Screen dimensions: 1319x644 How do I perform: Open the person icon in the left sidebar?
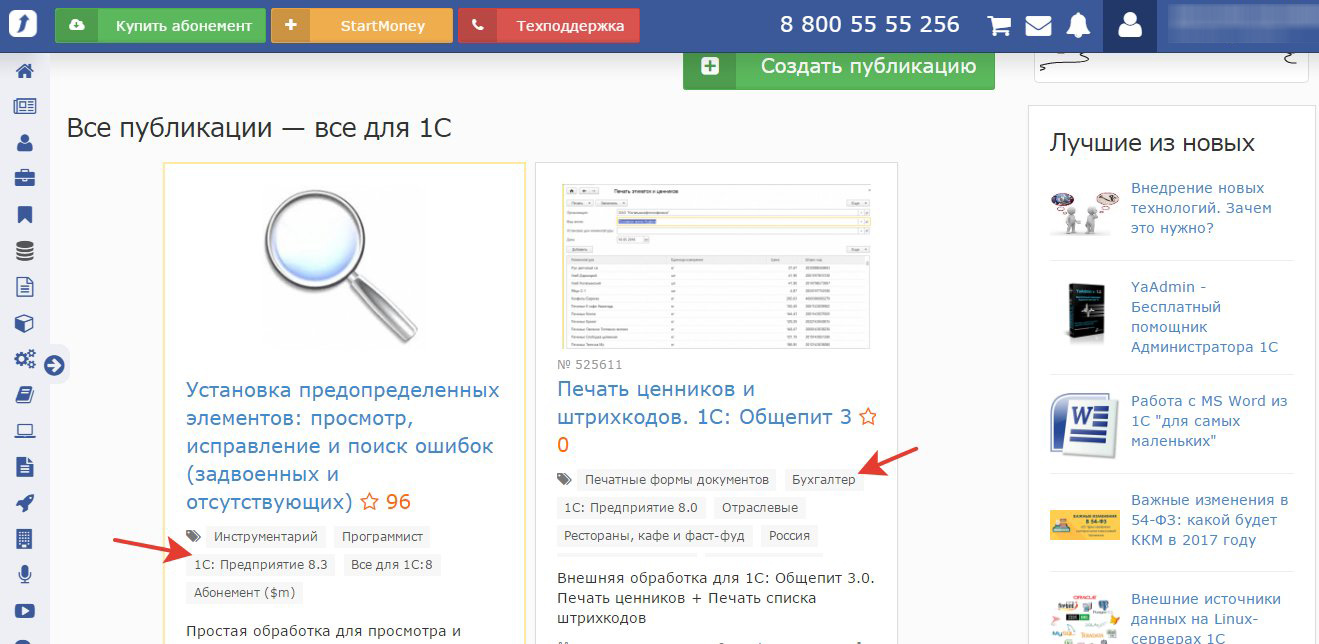pos(24,143)
